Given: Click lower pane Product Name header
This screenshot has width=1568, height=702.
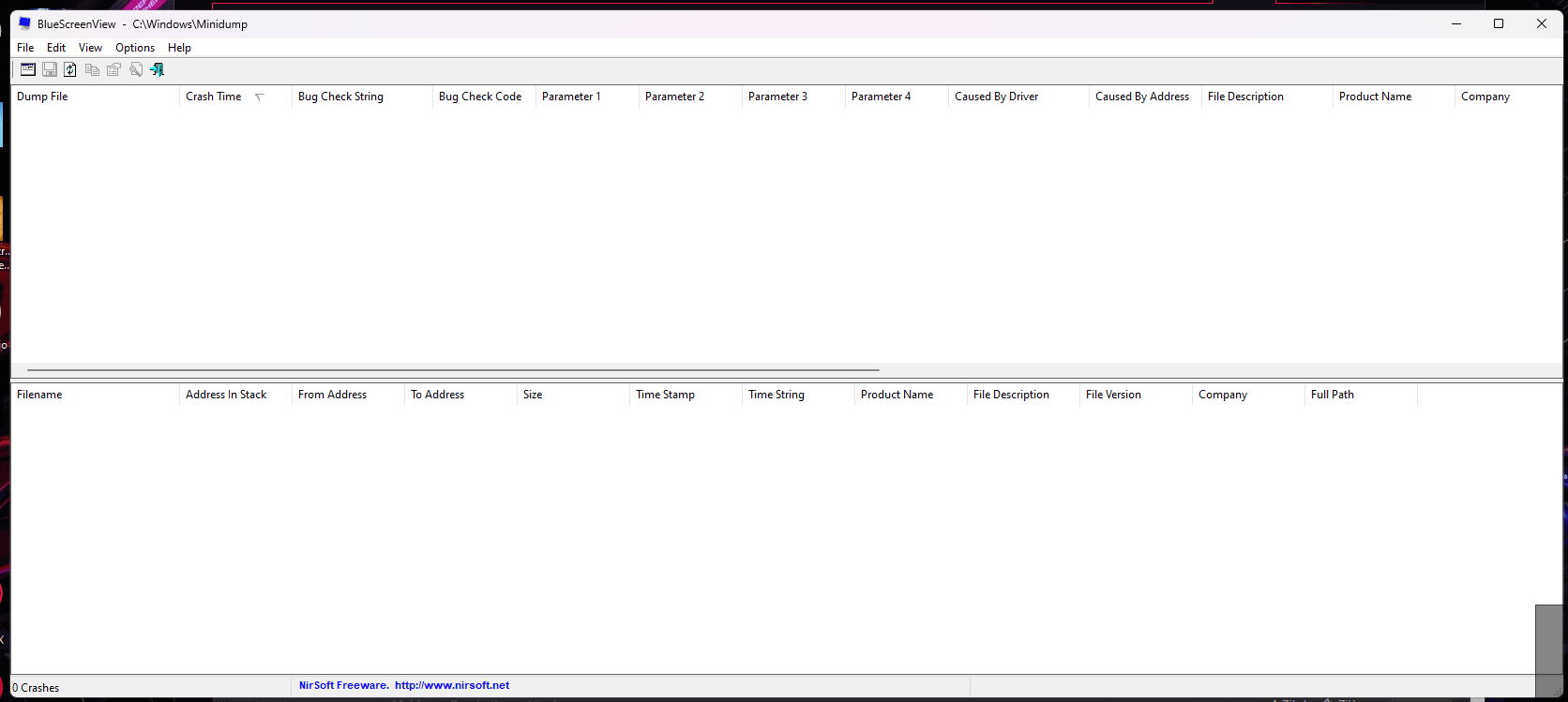Looking at the screenshot, I should 911,395.
